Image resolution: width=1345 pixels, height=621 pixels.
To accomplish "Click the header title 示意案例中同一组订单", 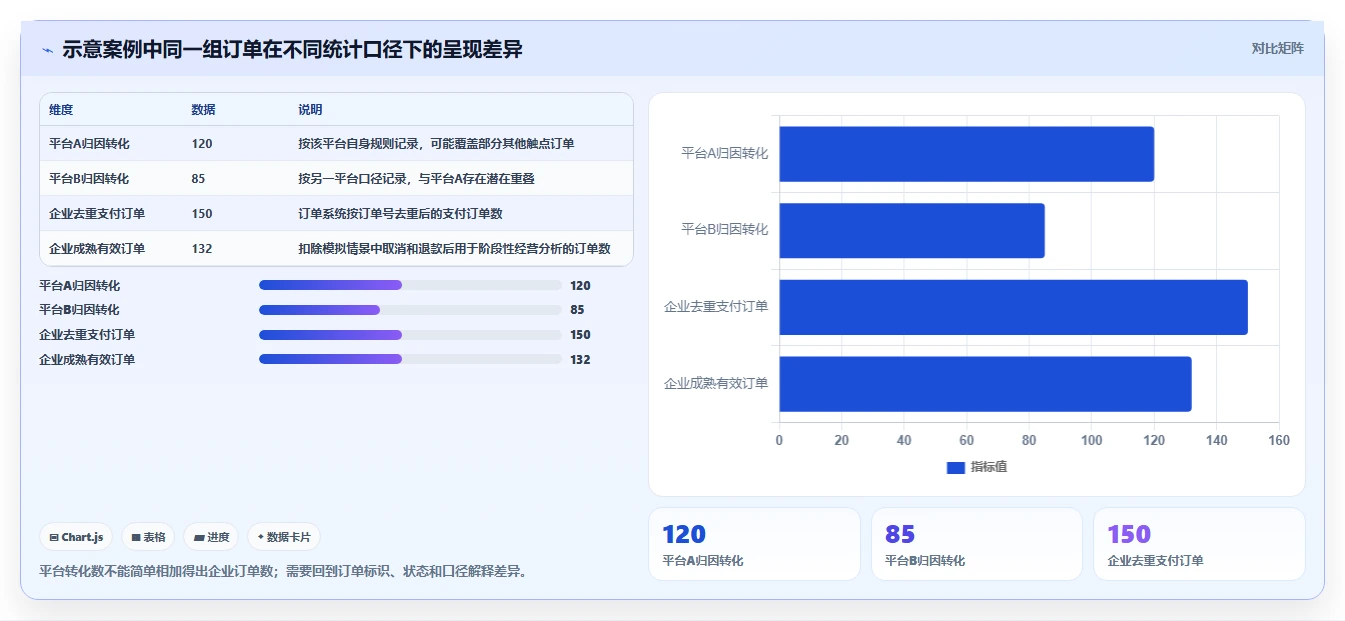I will coord(292,49).
